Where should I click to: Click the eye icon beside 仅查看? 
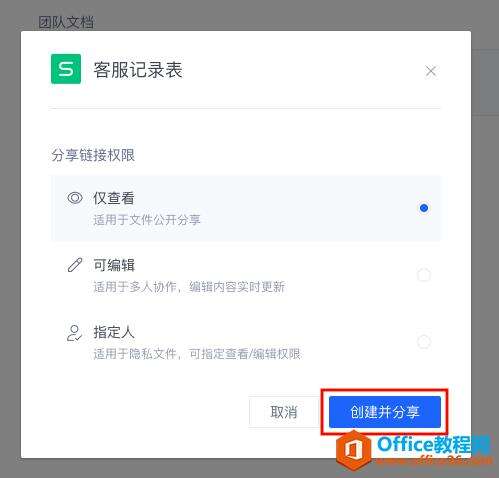(x=75, y=198)
